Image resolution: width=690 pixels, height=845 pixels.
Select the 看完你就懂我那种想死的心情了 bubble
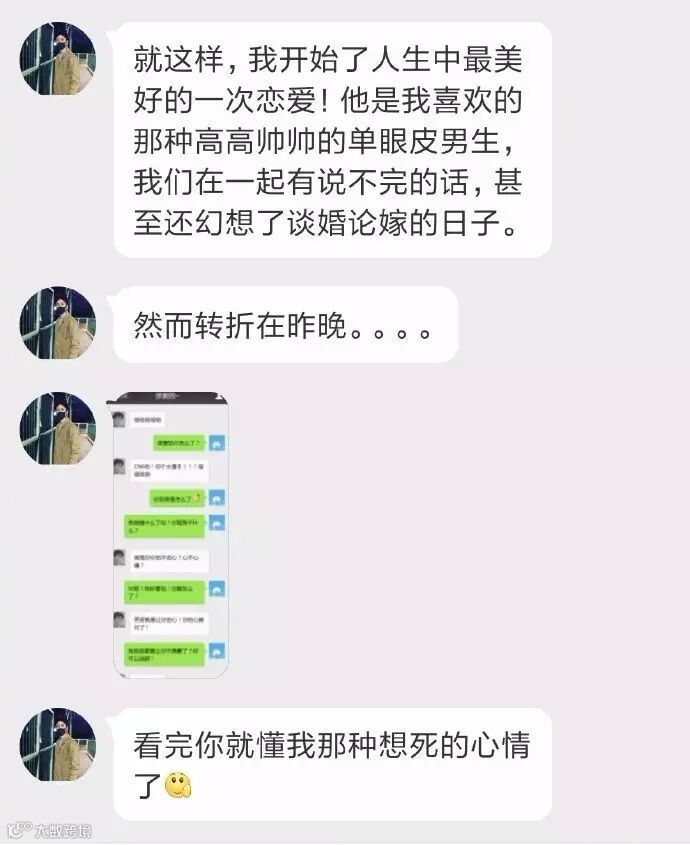[332, 765]
